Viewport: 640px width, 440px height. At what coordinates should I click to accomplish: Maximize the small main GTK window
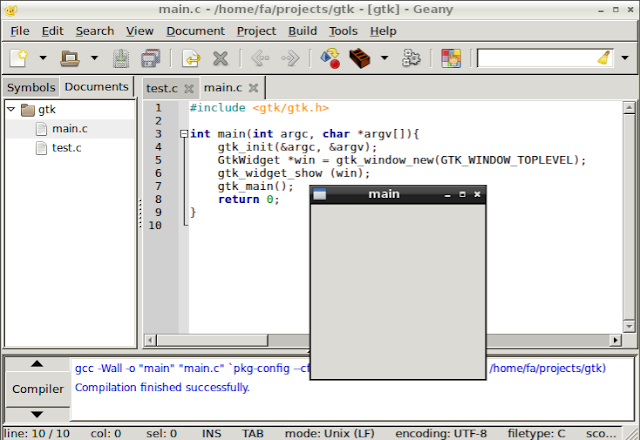point(462,194)
